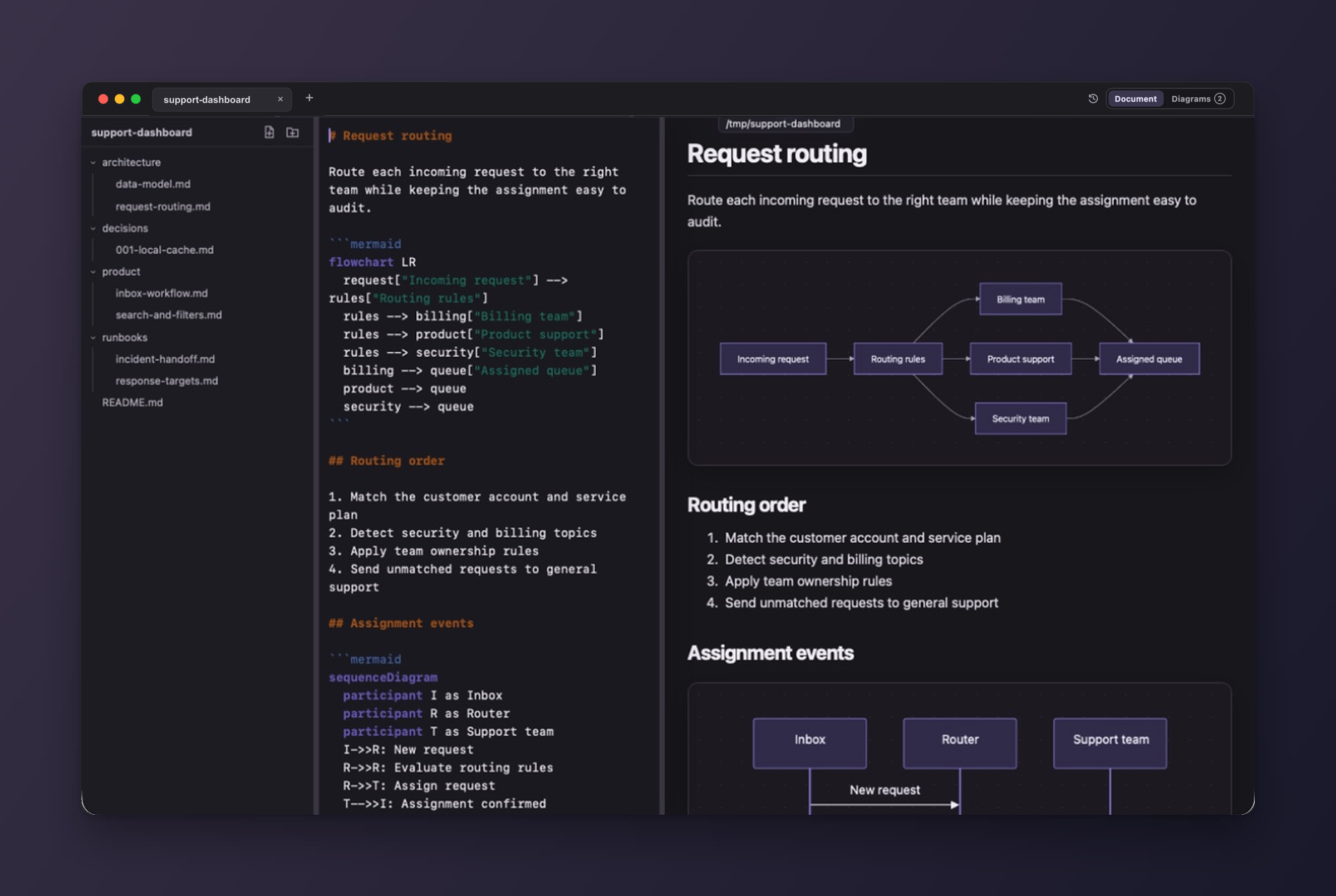
Task: Click 'security --> queue' source line
Action: tap(408, 407)
